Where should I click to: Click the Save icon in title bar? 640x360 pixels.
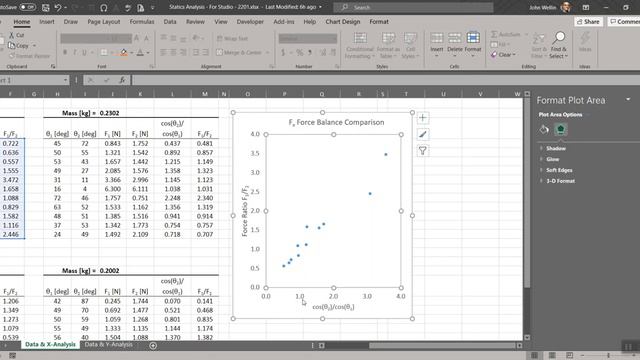click(46, 7)
